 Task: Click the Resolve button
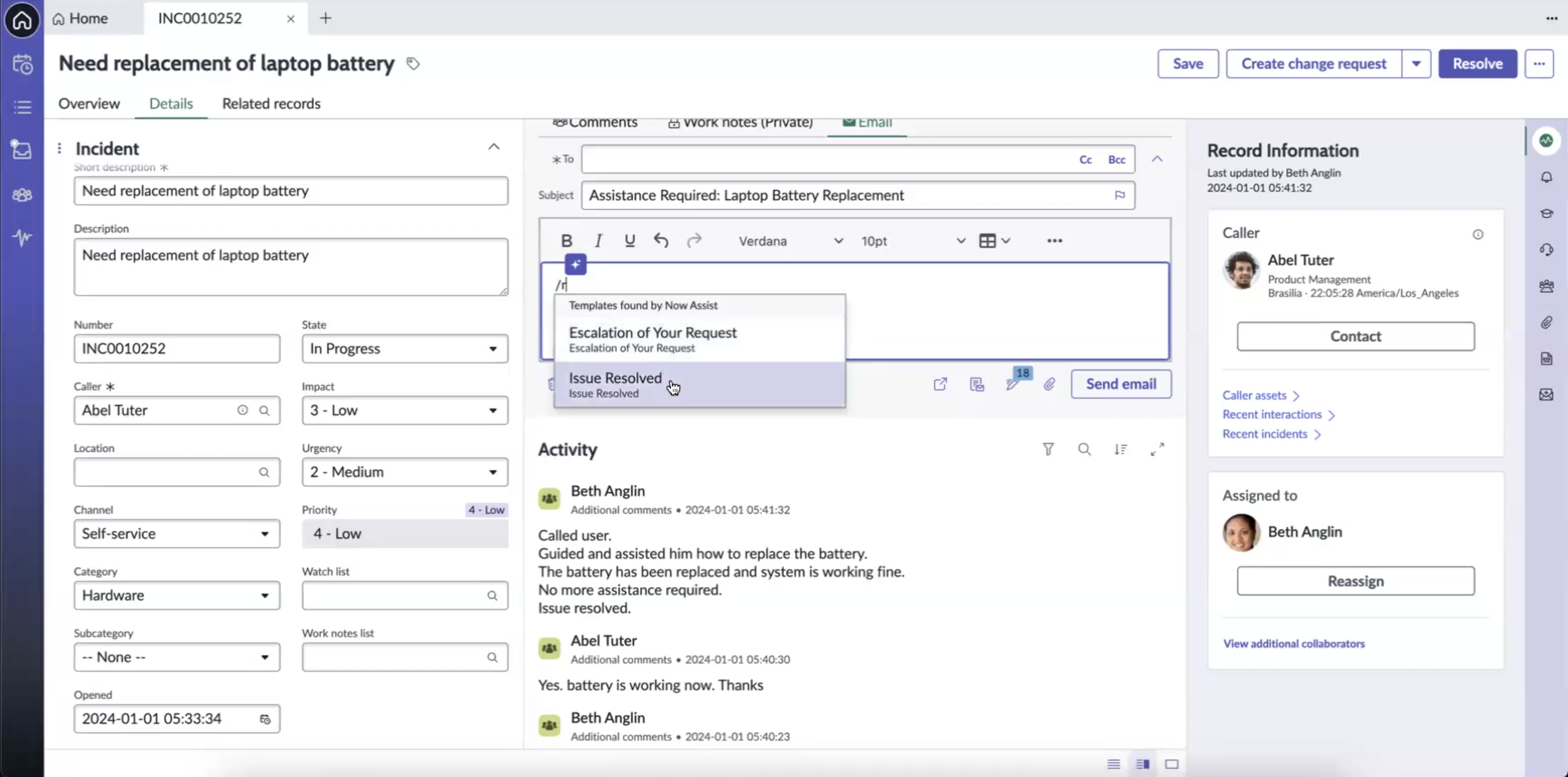[x=1477, y=64]
